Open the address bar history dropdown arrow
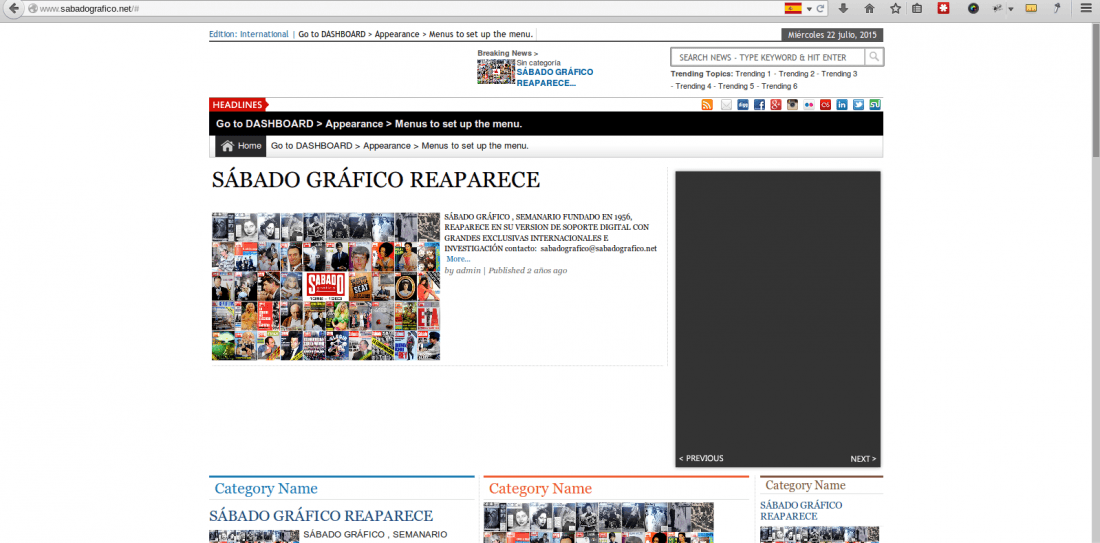Viewport: 1100px width, 543px height. point(809,9)
